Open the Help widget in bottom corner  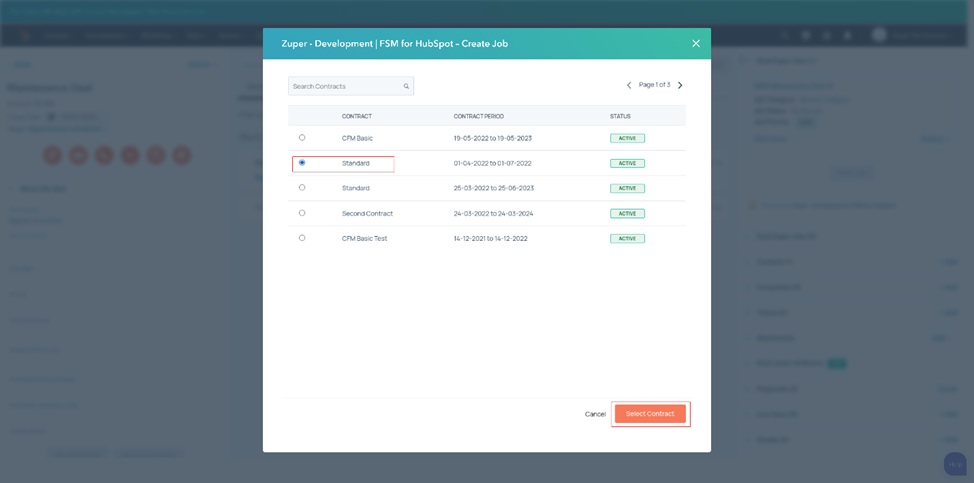tap(954, 464)
